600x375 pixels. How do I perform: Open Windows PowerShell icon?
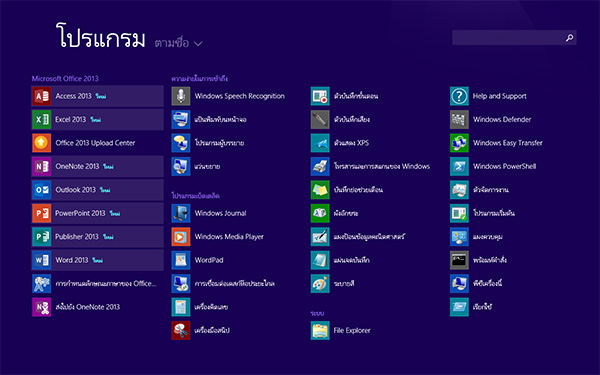[459, 166]
